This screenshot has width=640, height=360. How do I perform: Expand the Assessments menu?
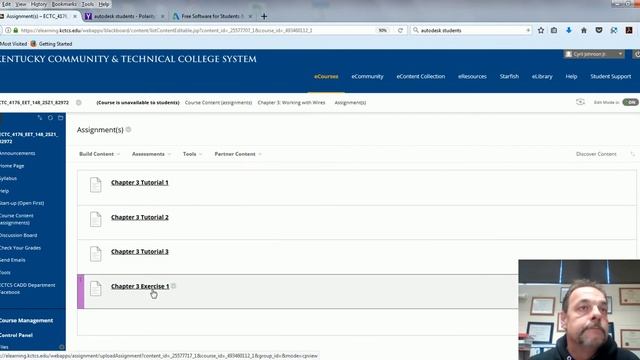pos(151,154)
